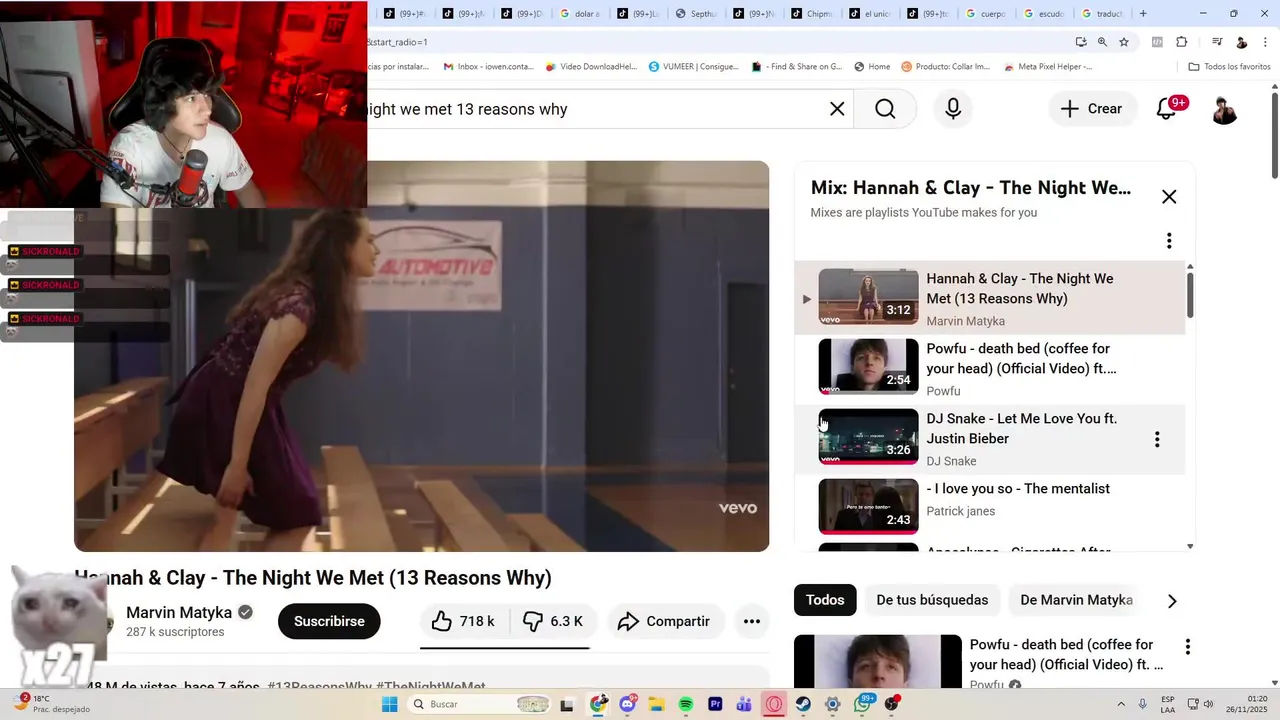
Task: Like the video with the thumbs-up icon
Action: pos(463,621)
